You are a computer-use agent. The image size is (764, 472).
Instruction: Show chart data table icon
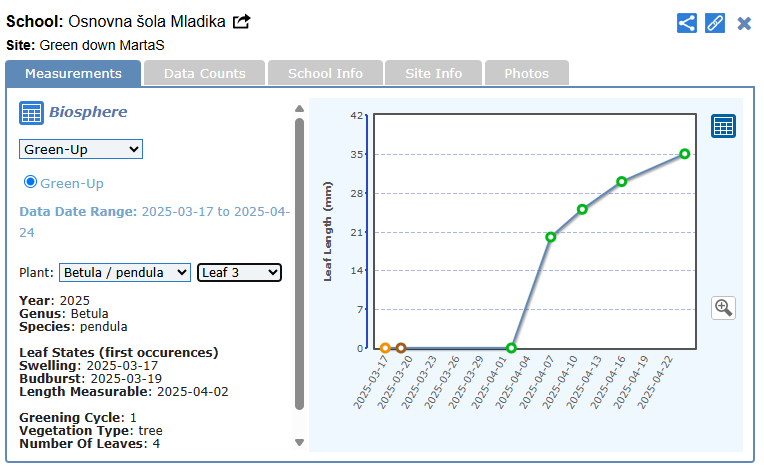723,126
